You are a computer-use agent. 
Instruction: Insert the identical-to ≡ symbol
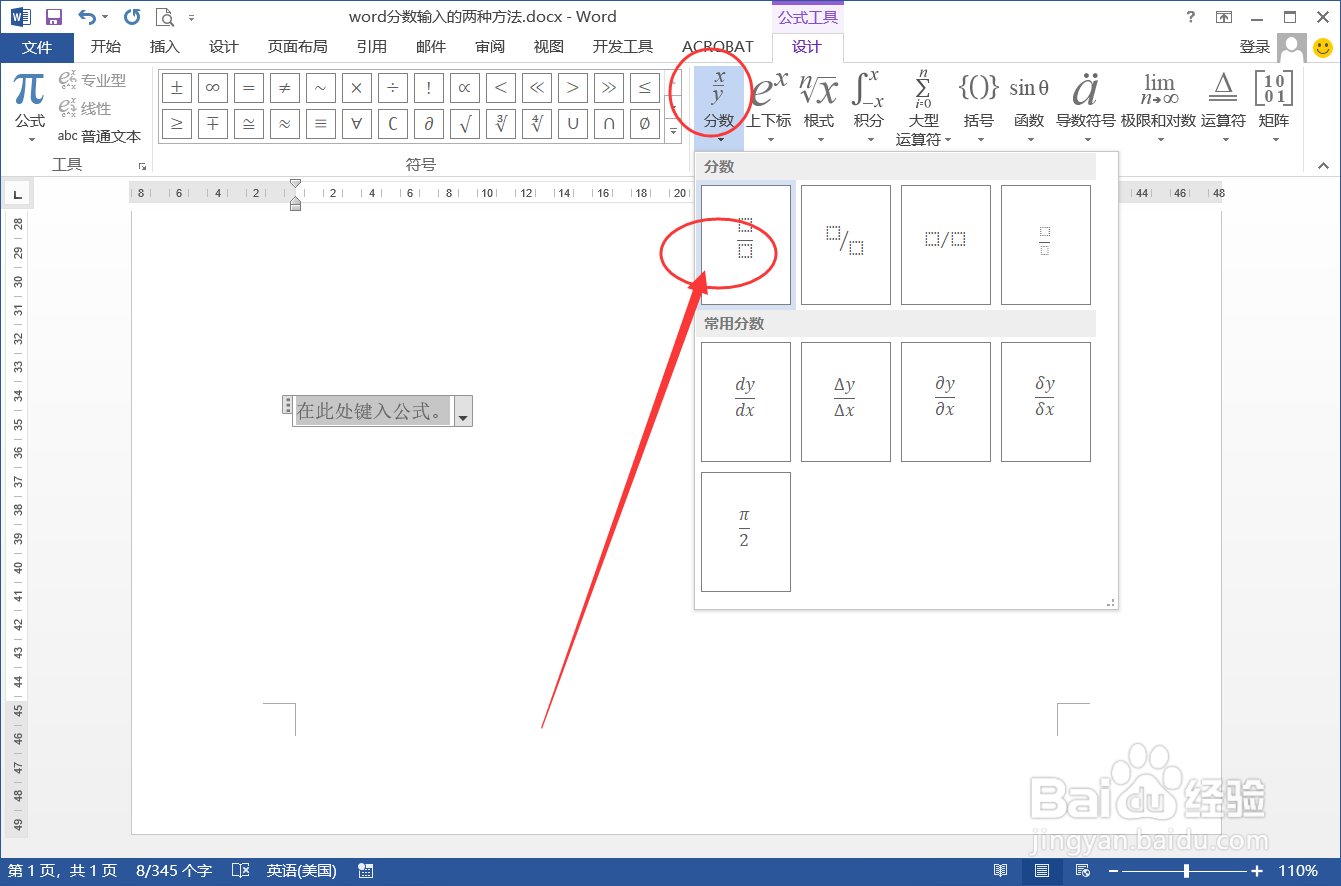coord(321,124)
